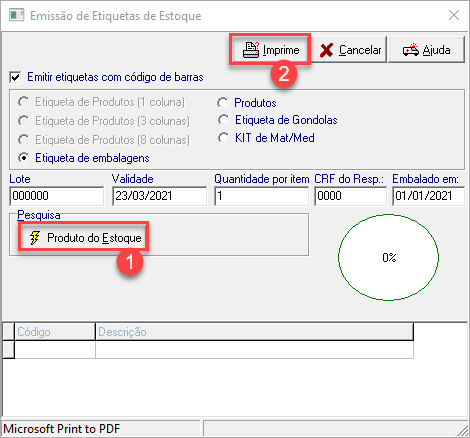Click the CRF do Resp. field

click(350, 196)
